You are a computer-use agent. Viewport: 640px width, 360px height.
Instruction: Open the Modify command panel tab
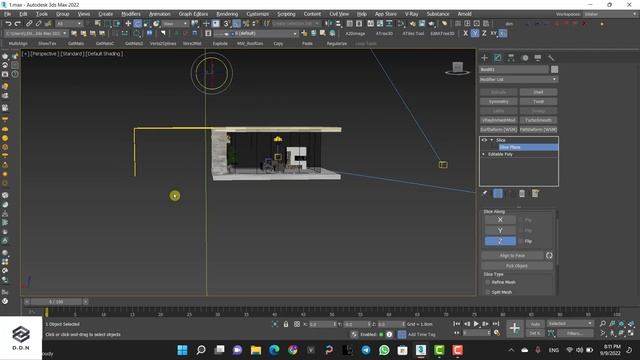pyautogui.click(x=498, y=58)
